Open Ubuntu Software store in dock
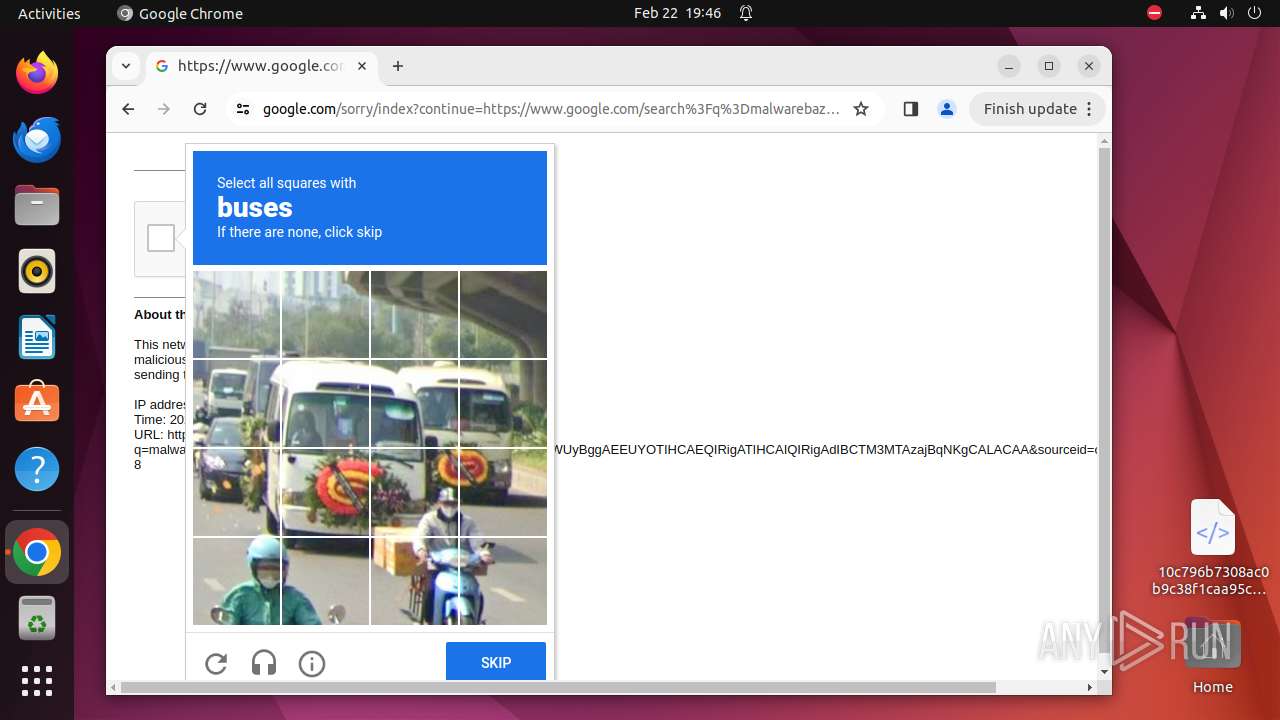The image size is (1280, 720). point(37,403)
